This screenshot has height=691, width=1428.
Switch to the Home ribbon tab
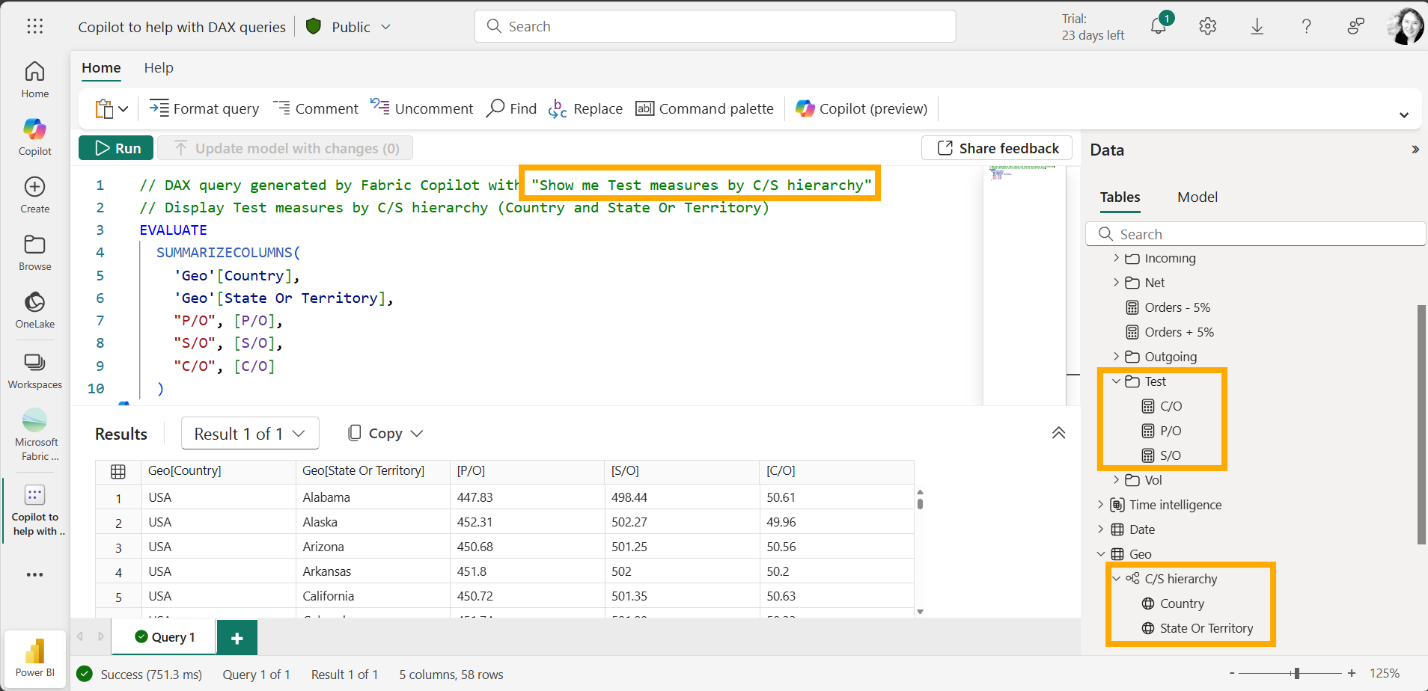point(101,68)
